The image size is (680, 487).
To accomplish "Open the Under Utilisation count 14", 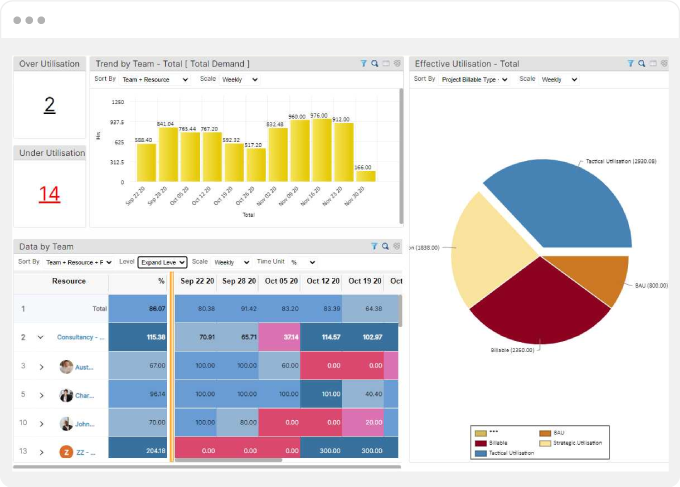I will pos(49,194).
